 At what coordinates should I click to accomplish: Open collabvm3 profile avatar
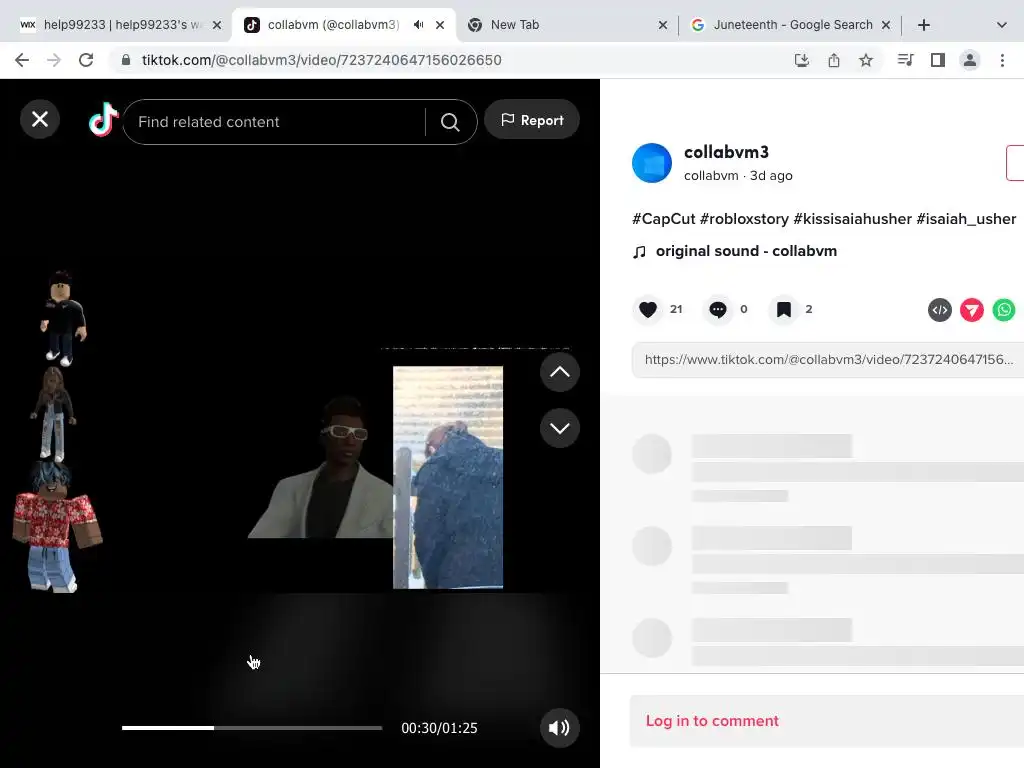pyautogui.click(x=652, y=163)
